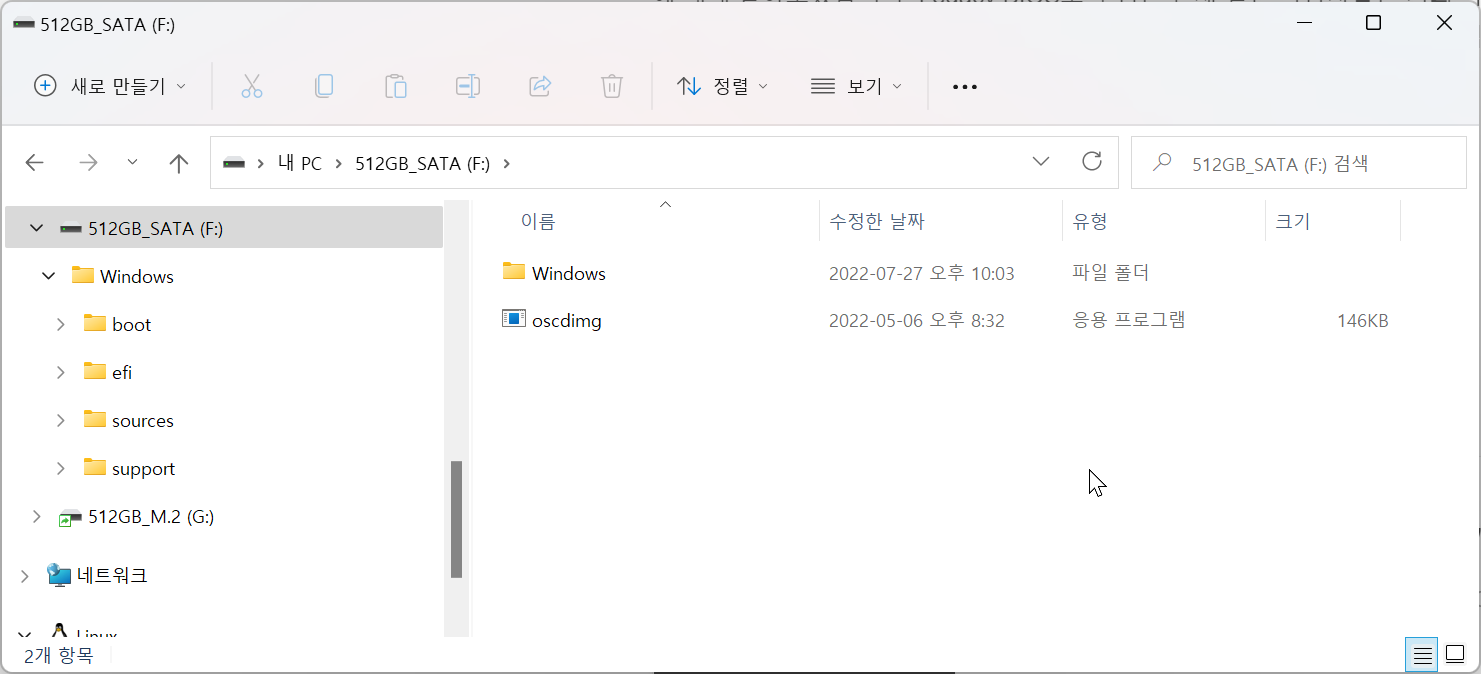1481x674 pixels.
Task: Click the chevron after 512GB_SATA (F:) breadcrumb
Action: (x=506, y=163)
